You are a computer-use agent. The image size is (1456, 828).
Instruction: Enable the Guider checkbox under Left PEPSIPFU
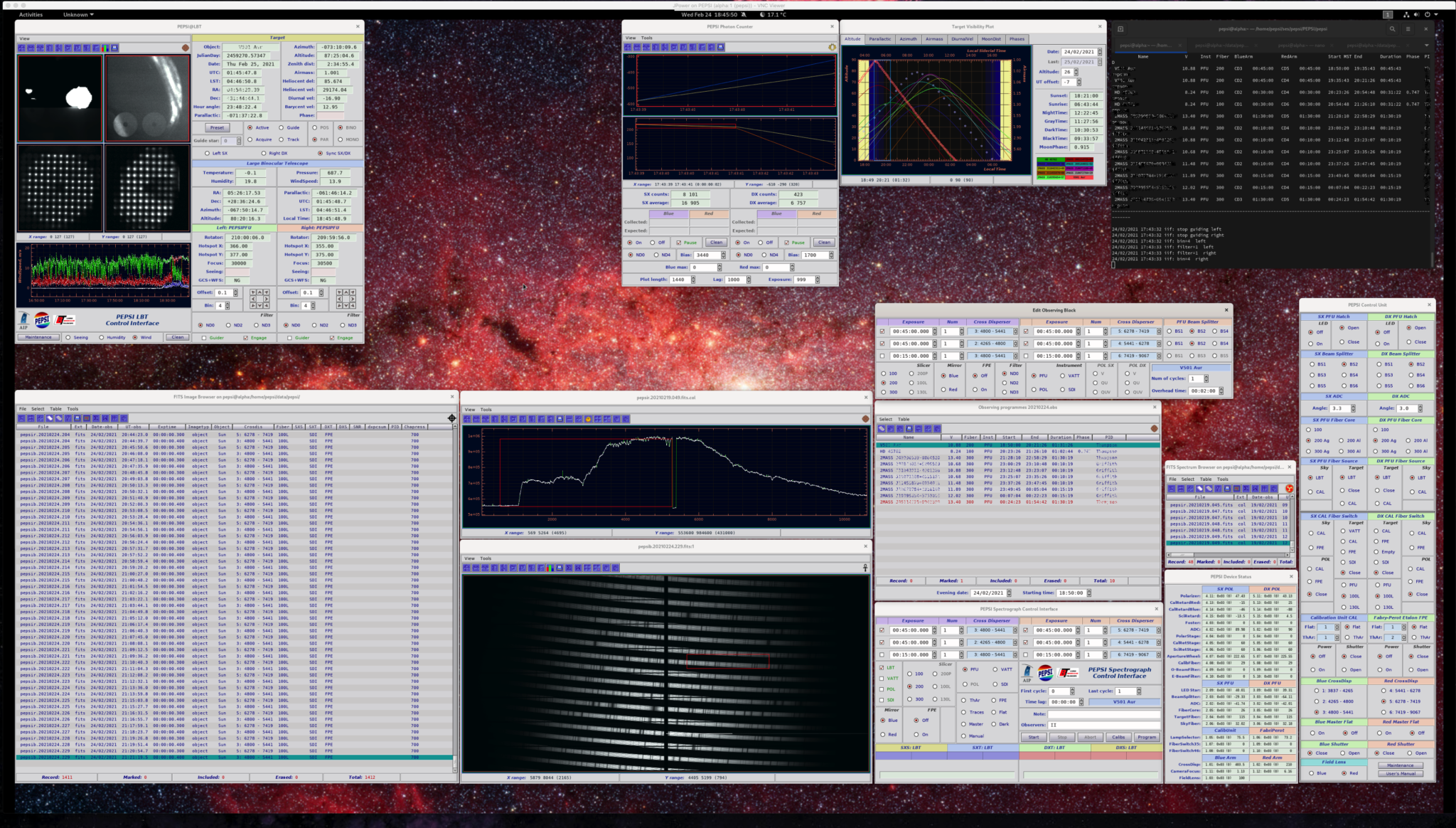click(204, 338)
